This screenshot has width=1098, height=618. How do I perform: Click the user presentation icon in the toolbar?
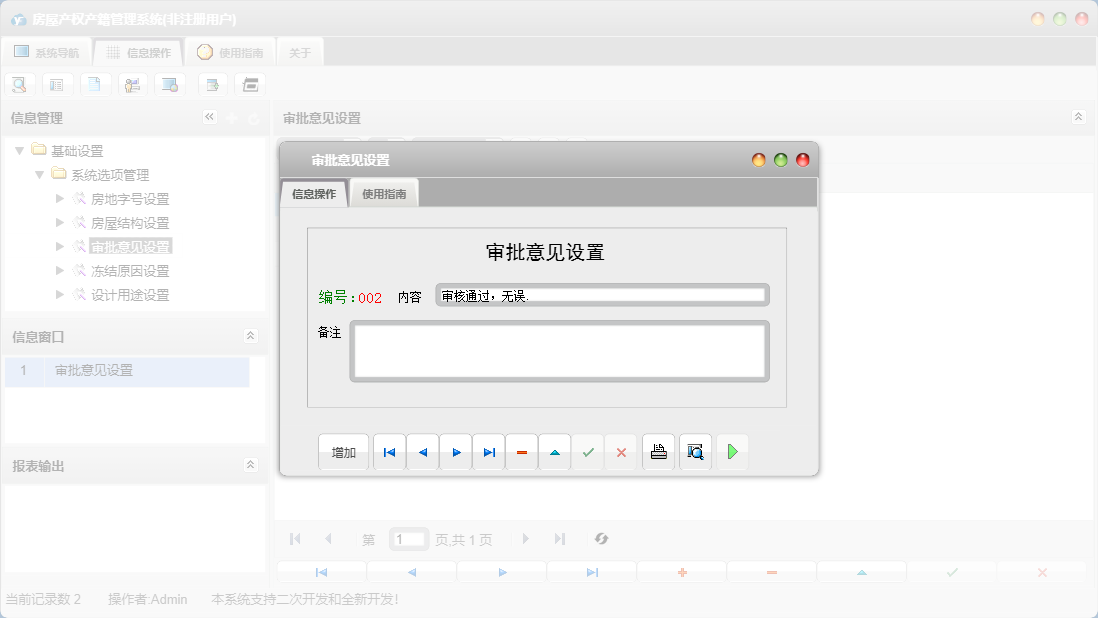132,84
